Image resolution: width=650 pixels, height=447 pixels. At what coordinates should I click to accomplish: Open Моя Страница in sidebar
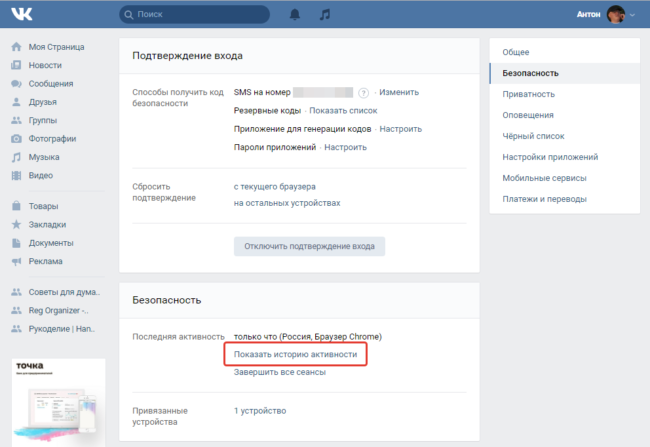(56, 47)
